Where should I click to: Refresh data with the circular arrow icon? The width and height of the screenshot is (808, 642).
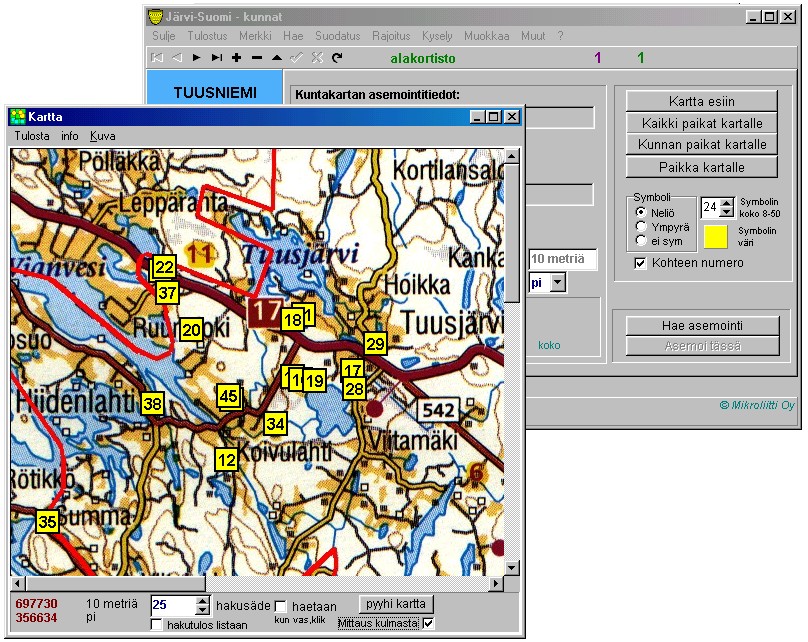click(x=337, y=58)
